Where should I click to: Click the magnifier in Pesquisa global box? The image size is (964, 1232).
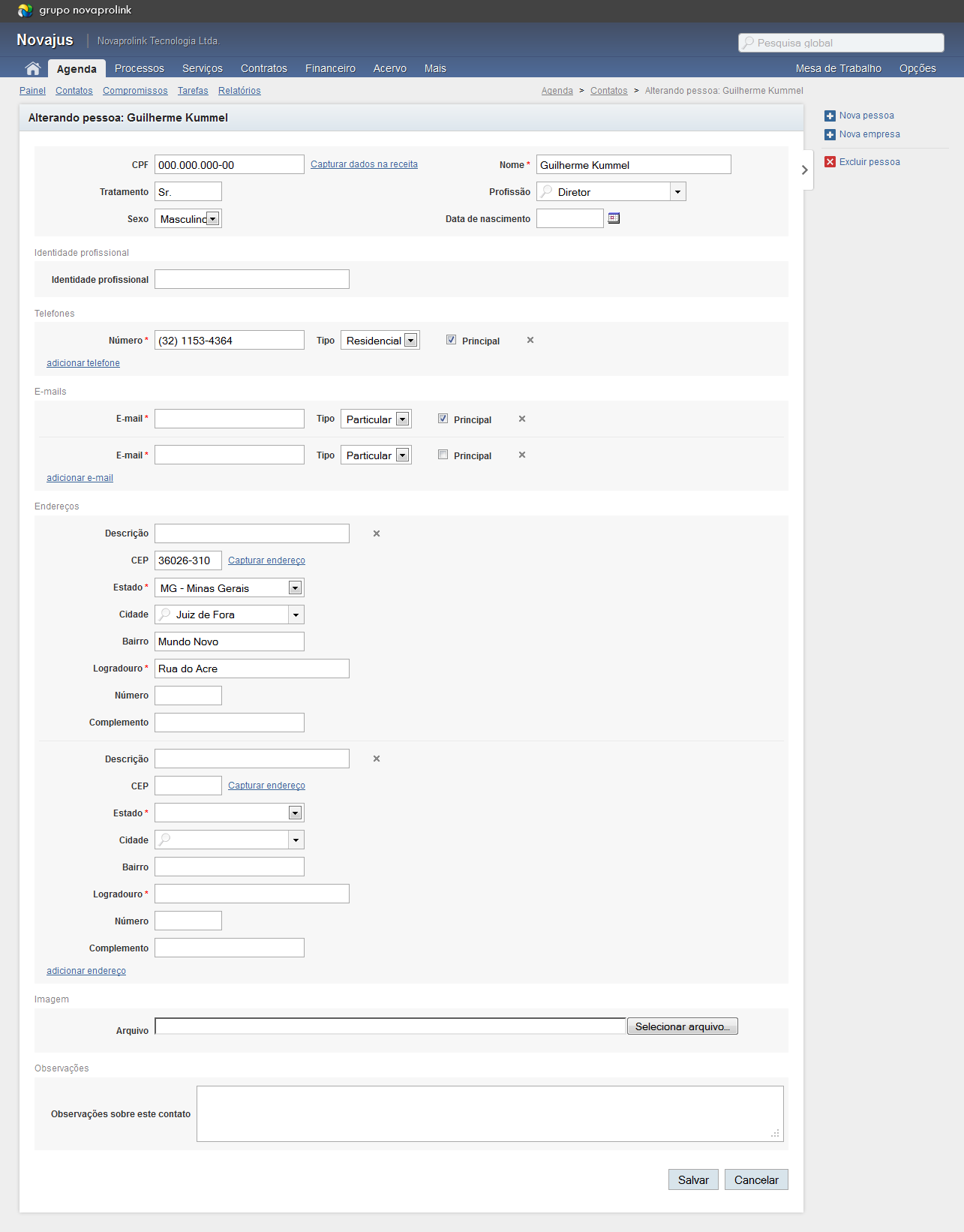tap(748, 43)
